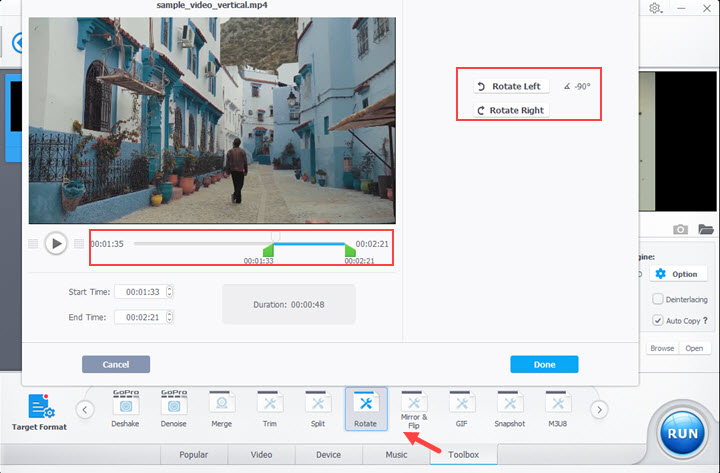Open the Deshake GoPro tool

125,409
